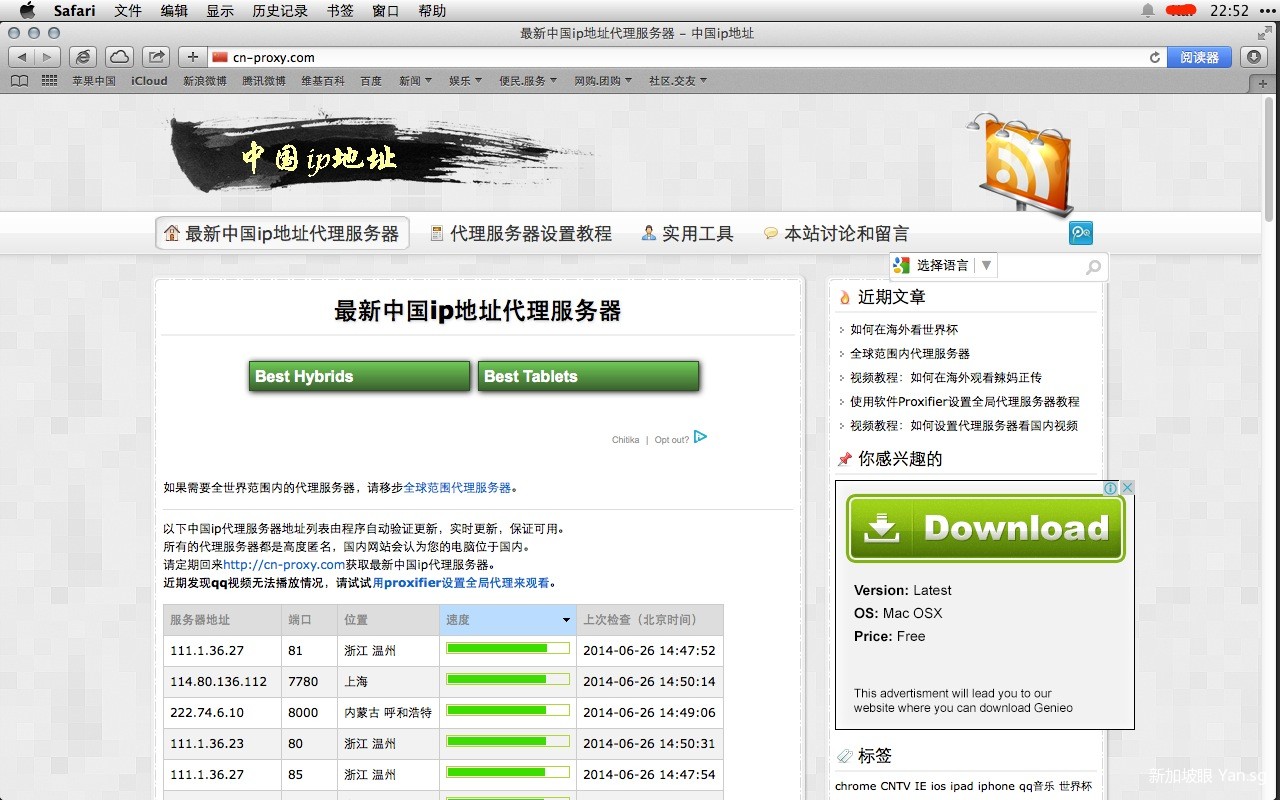The width and height of the screenshot is (1280, 800).
Task: Open the 选择语言 language dropdown
Action: tap(944, 265)
